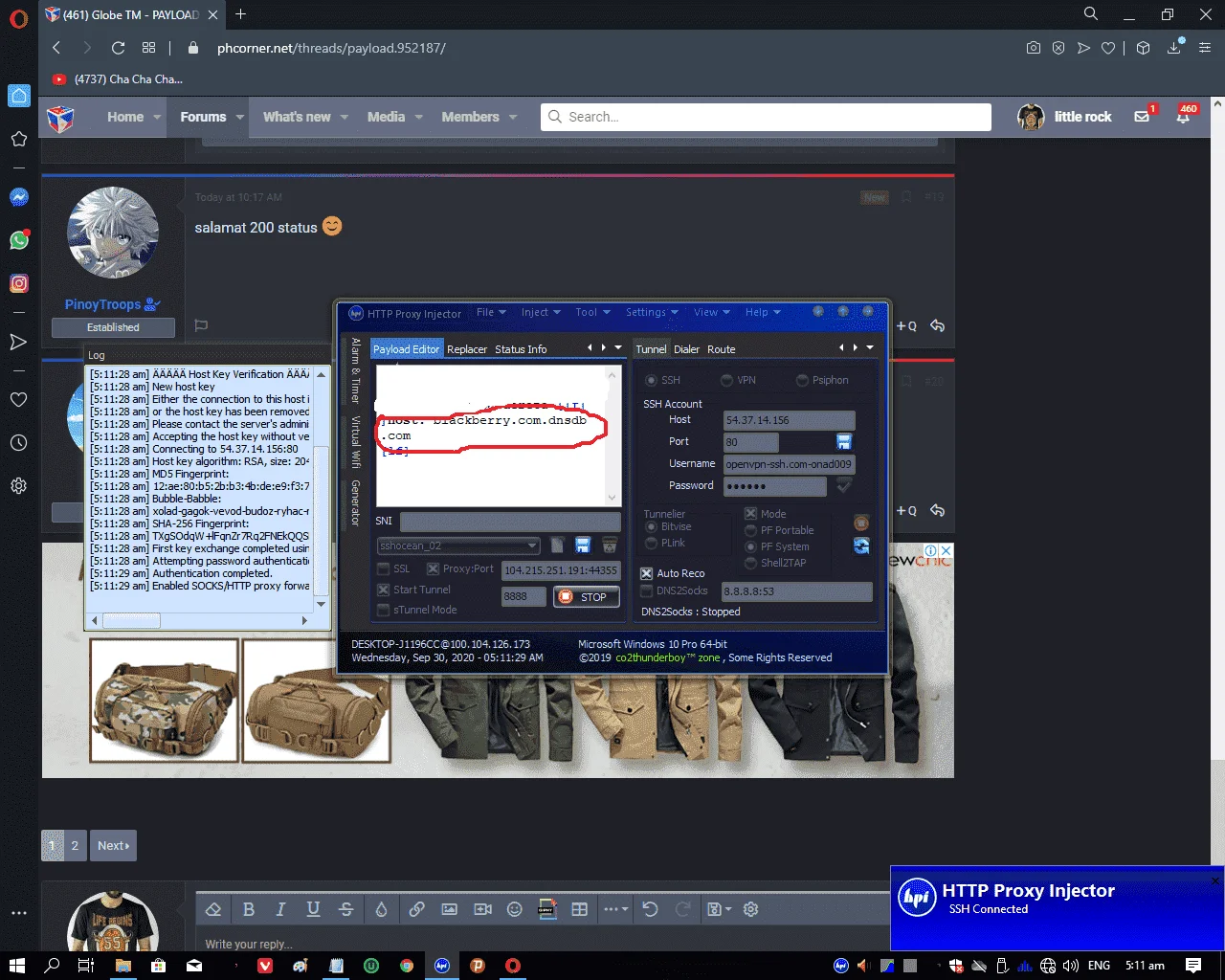Click the injector Log horizontal scrollbar
The width and height of the screenshot is (1225, 980).
pyautogui.click(x=199, y=620)
